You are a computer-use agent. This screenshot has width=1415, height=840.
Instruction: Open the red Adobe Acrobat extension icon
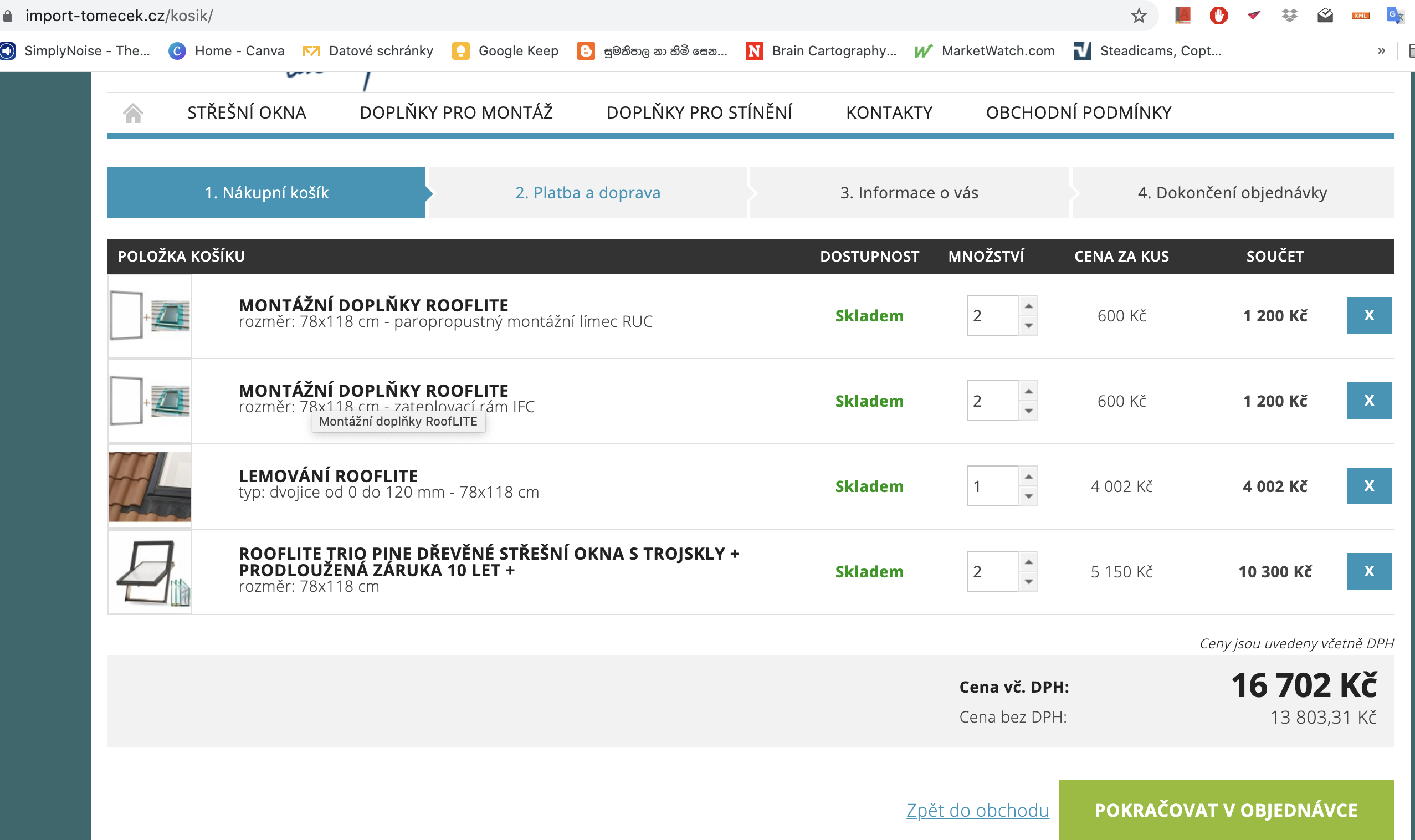pyautogui.click(x=1183, y=16)
